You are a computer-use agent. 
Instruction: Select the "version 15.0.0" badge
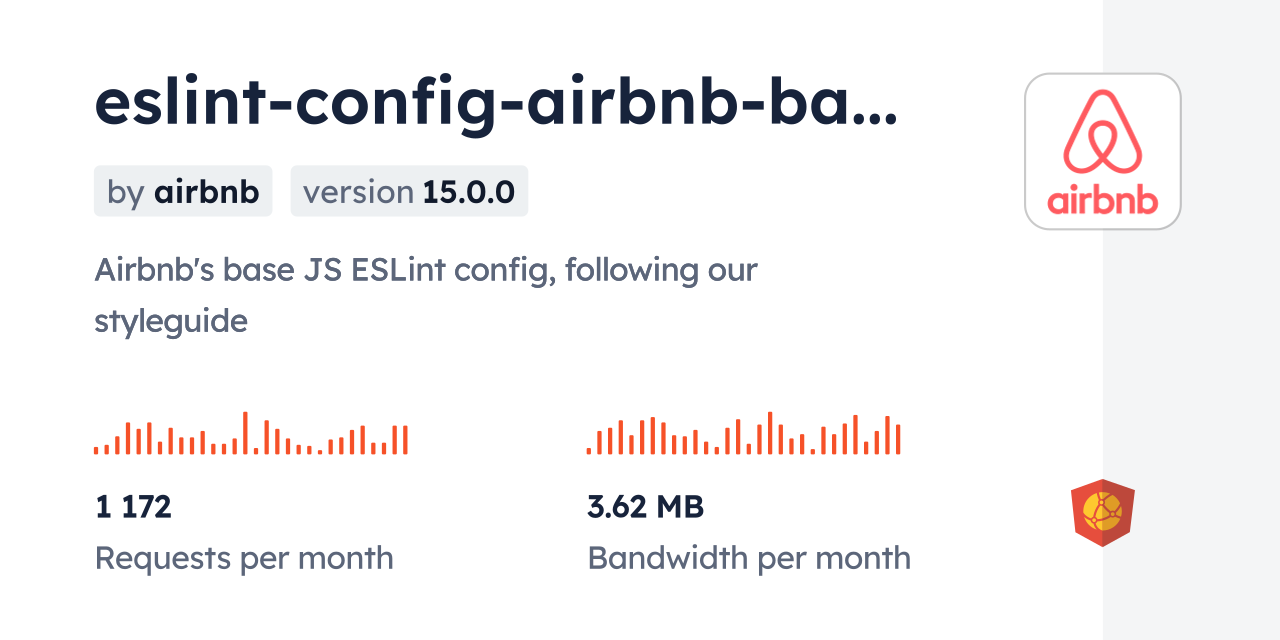[x=409, y=191]
